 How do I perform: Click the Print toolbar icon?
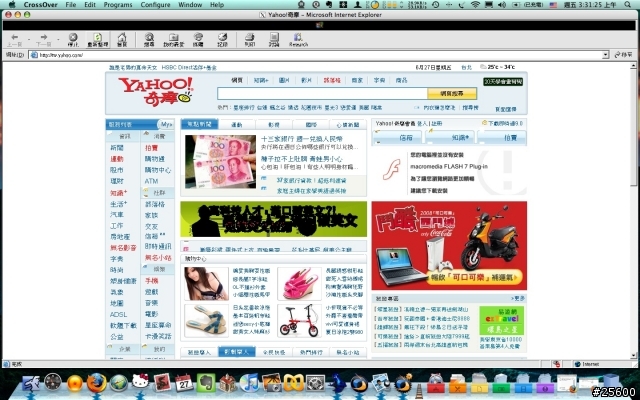tap(250, 40)
